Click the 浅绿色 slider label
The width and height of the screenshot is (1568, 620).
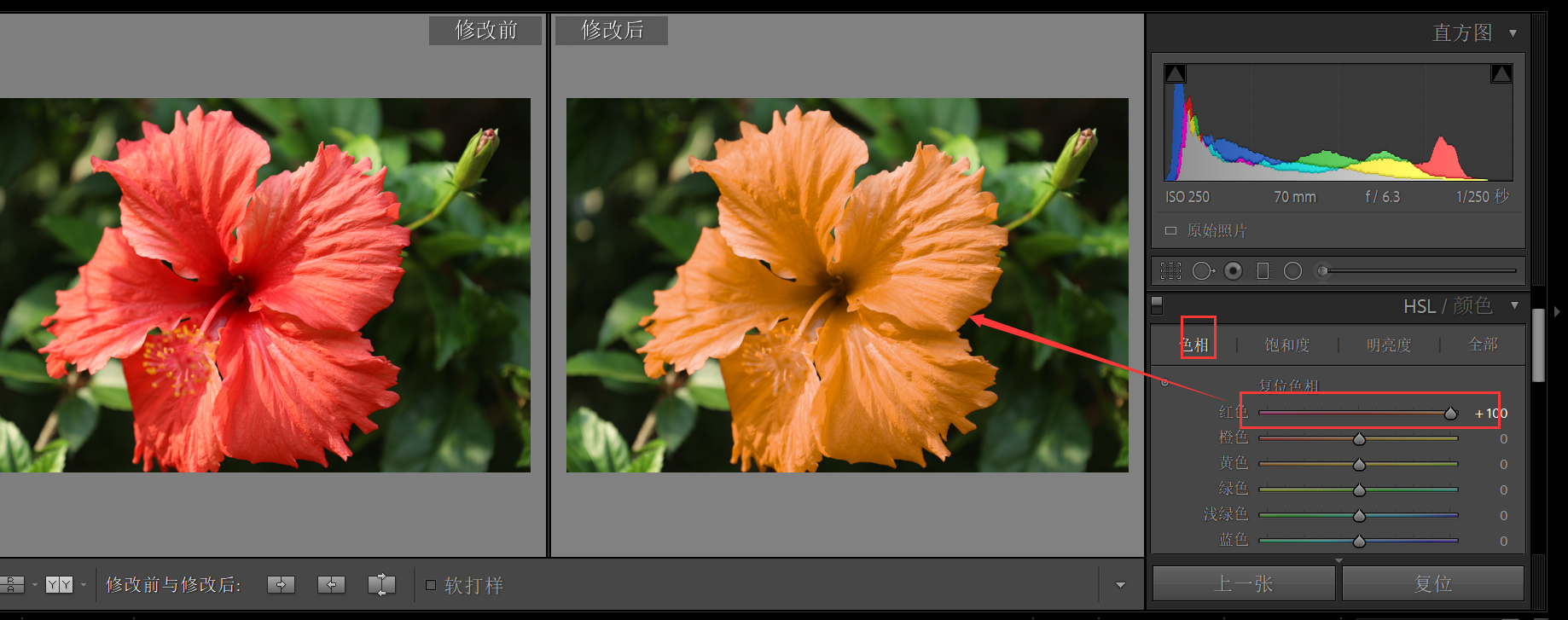pos(1226,514)
